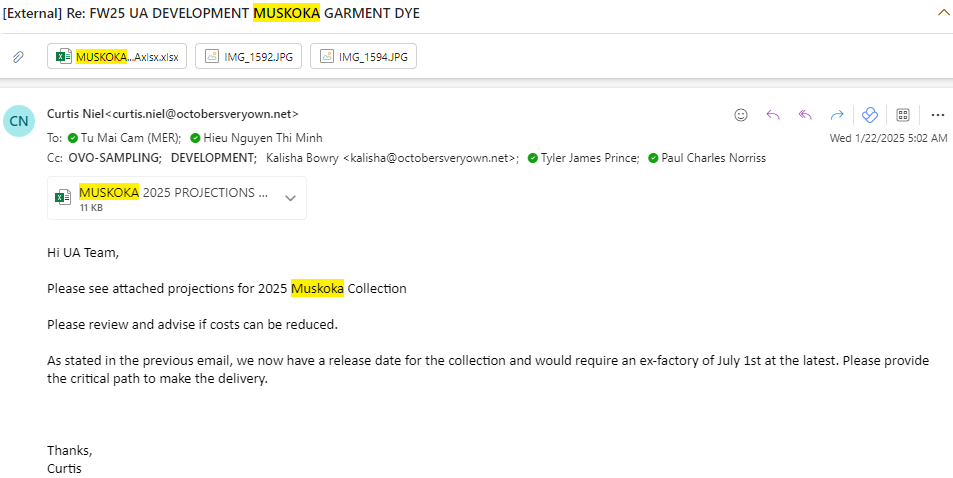The width and height of the screenshot is (953, 478).
Task: Click Cc recipient Tyler James Prince
Action: [x=589, y=158]
